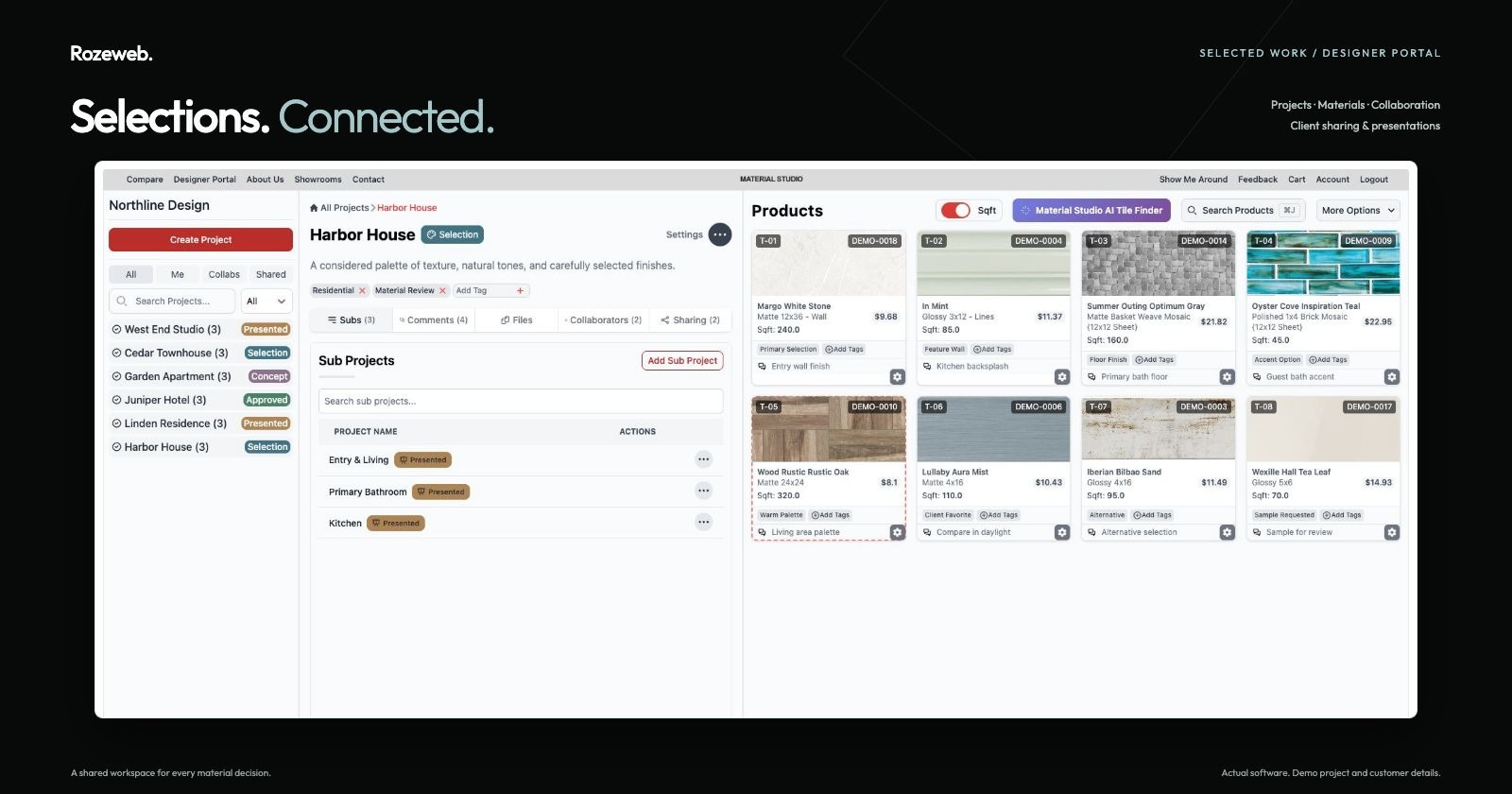Open the gear settings on Wood Rustic Oak card
Viewport: 1512px width, 794px height.
898,532
